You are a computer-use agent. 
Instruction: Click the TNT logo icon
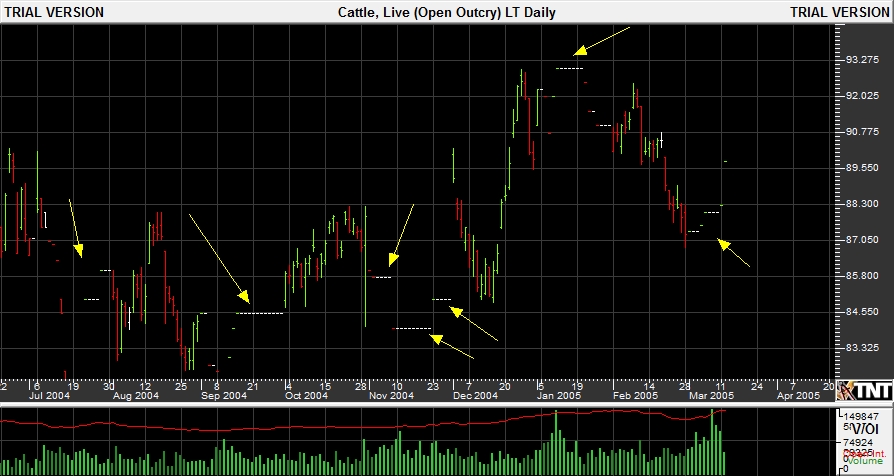(x=864, y=390)
